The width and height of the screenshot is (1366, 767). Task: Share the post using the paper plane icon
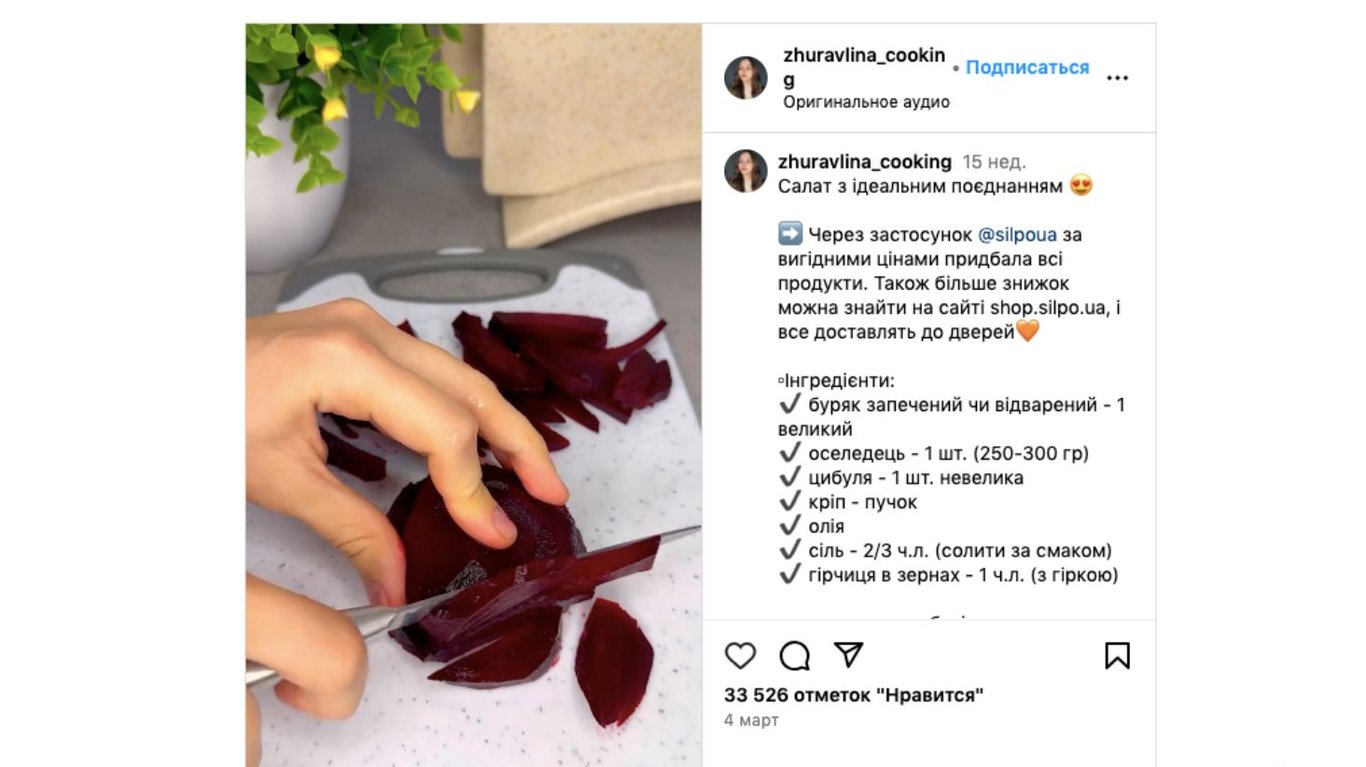[848, 655]
